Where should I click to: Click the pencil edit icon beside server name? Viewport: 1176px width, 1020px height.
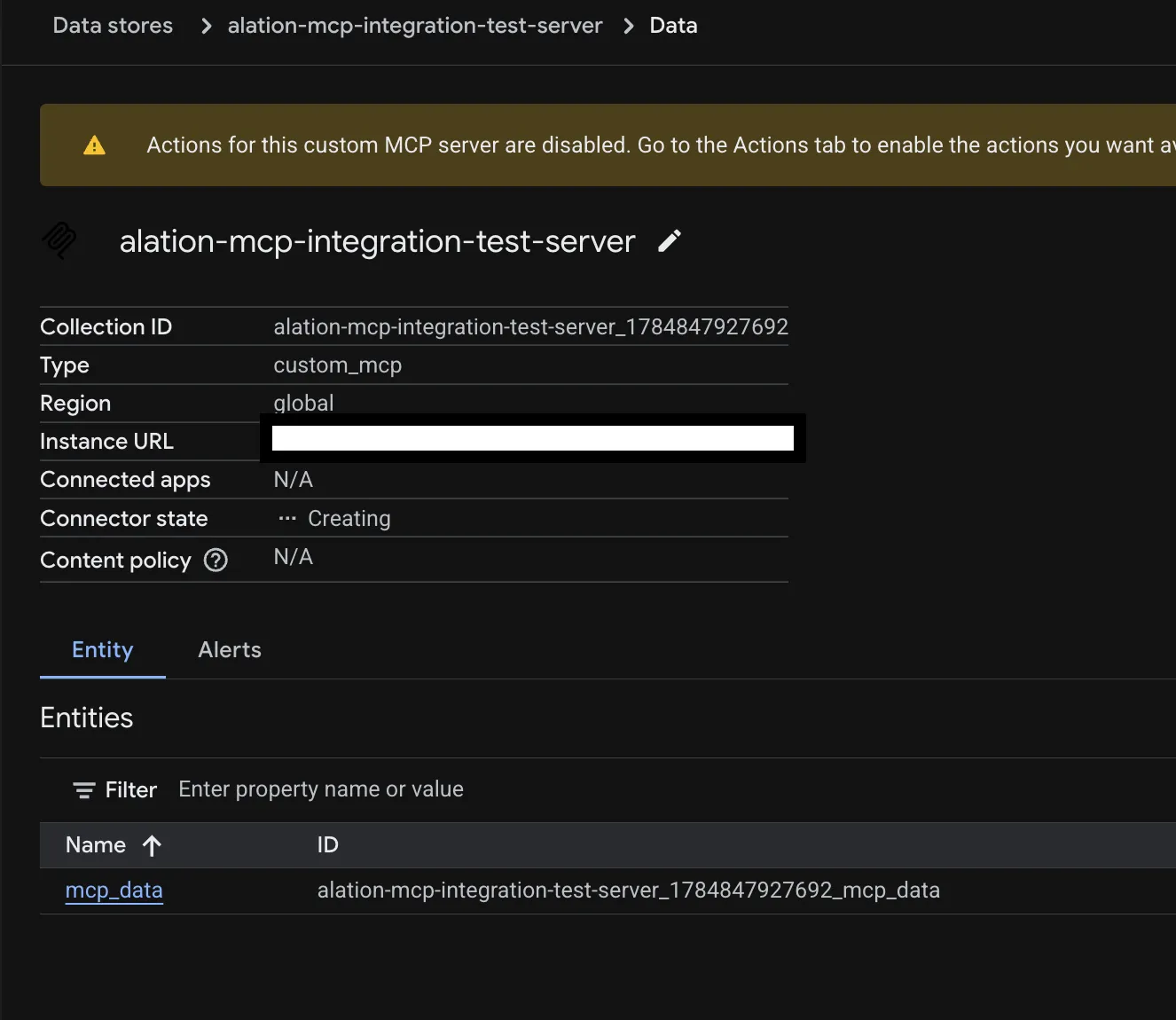(670, 241)
